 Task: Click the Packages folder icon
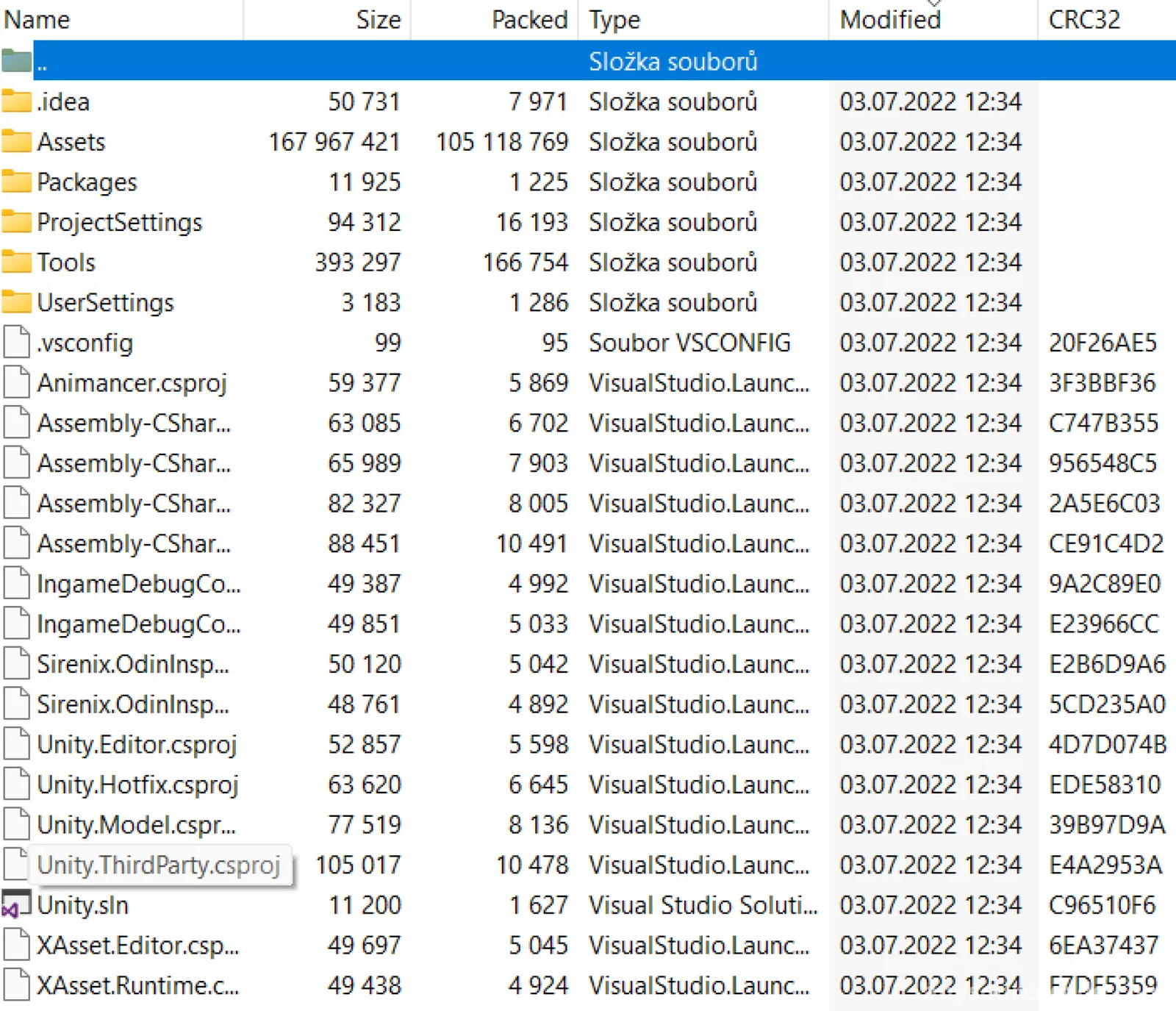[x=16, y=182]
